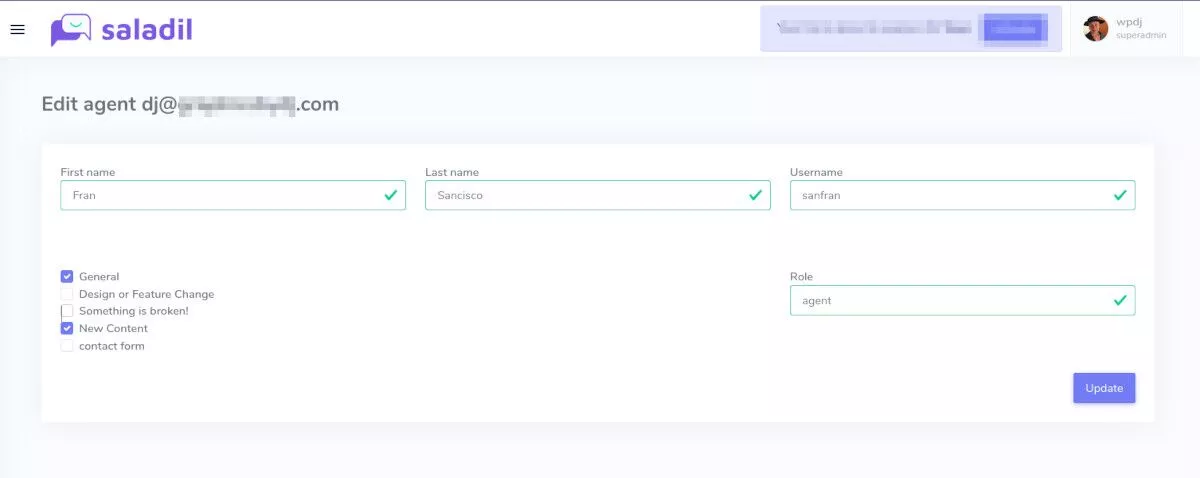Enable Design or Feature Change checkbox
Screen dimensions: 1200x478
[x=67, y=294]
